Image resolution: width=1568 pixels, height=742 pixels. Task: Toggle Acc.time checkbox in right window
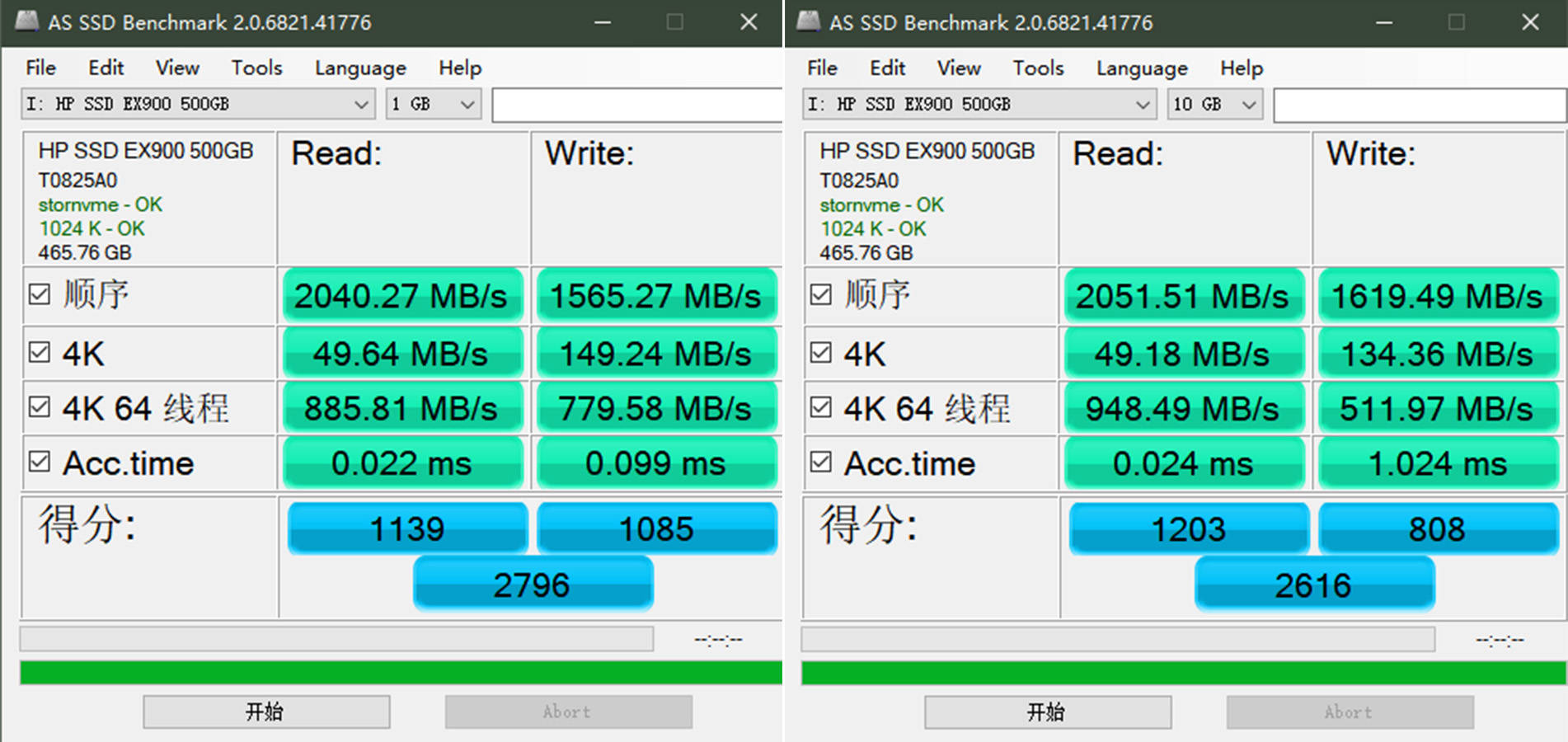tap(821, 462)
